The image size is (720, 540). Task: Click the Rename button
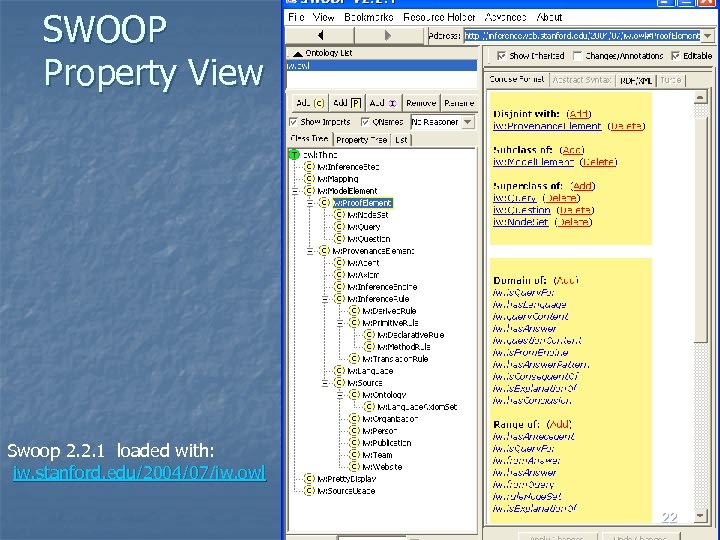click(x=459, y=103)
